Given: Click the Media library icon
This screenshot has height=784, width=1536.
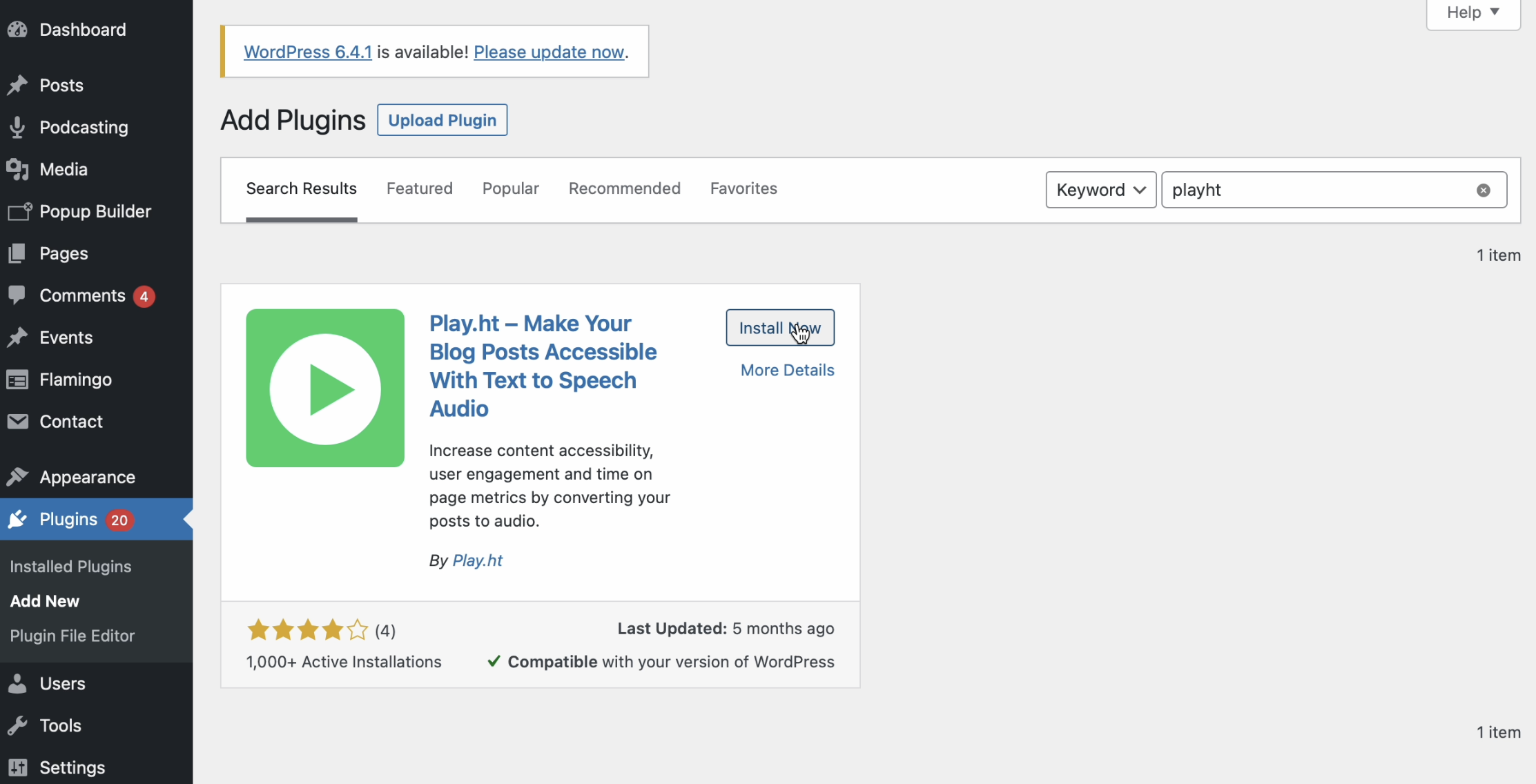Looking at the screenshot, I should [x=17, y=169].
